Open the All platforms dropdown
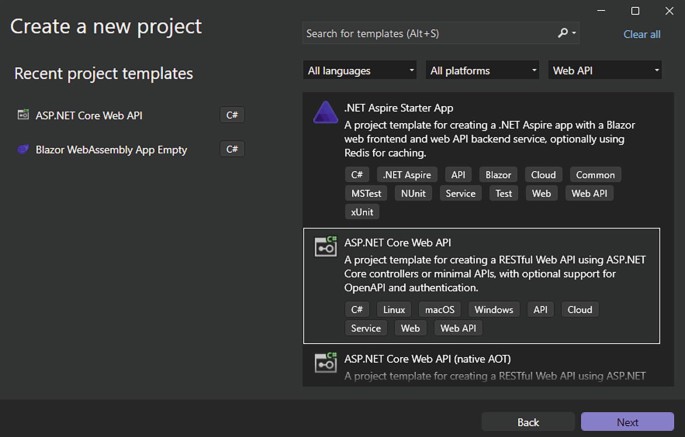Image resolution: width=685 pixels, height=437 pixels. (x=482, y=70)
